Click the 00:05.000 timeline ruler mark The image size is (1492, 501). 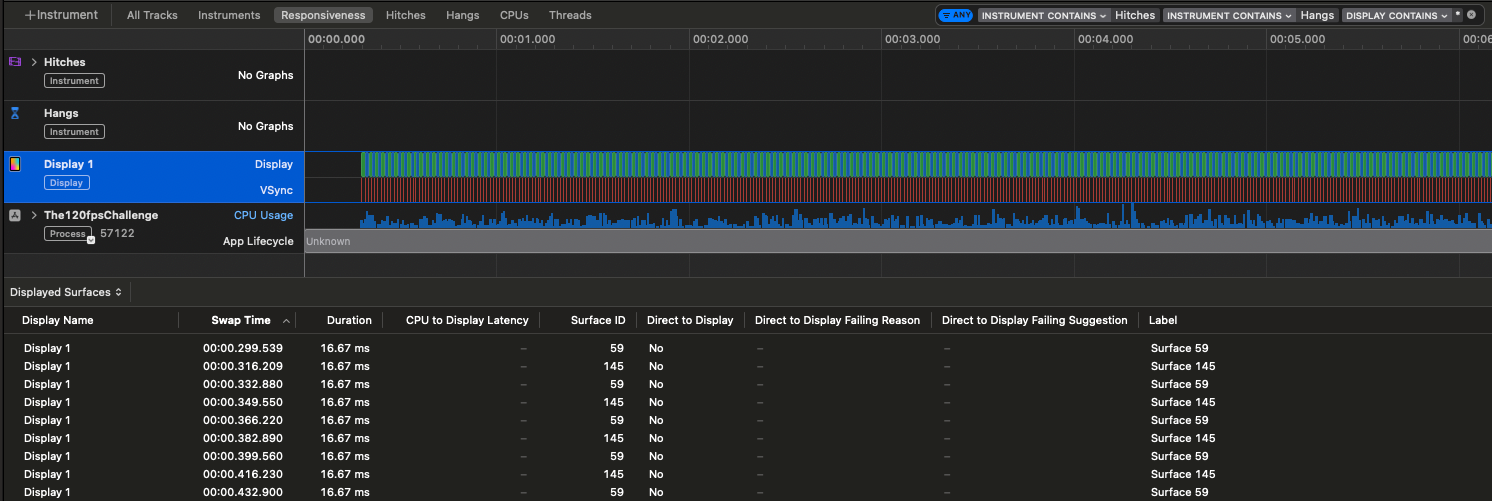[1298, 39]
